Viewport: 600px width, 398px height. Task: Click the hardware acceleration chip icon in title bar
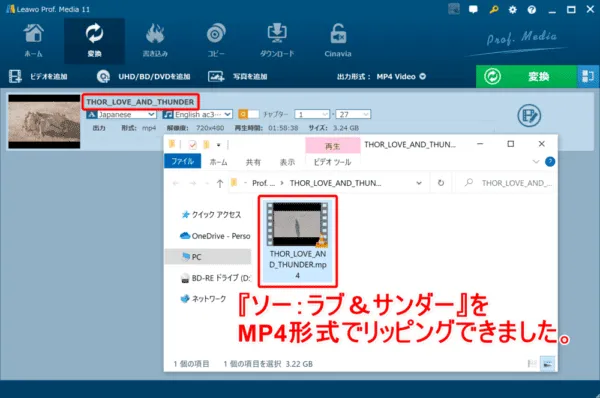(454, 9)
